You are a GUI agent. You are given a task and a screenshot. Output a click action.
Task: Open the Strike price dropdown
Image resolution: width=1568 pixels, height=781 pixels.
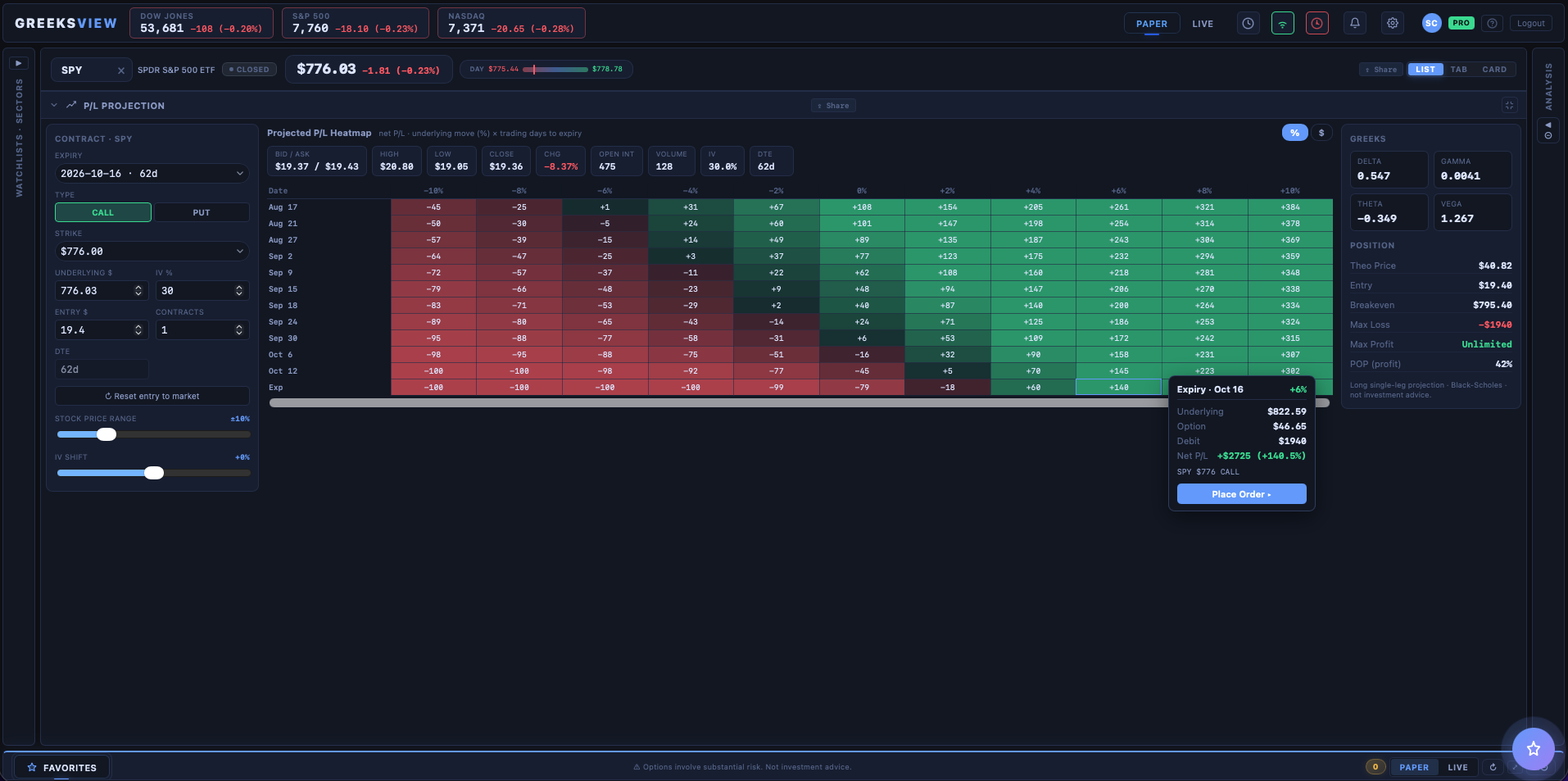152,252
